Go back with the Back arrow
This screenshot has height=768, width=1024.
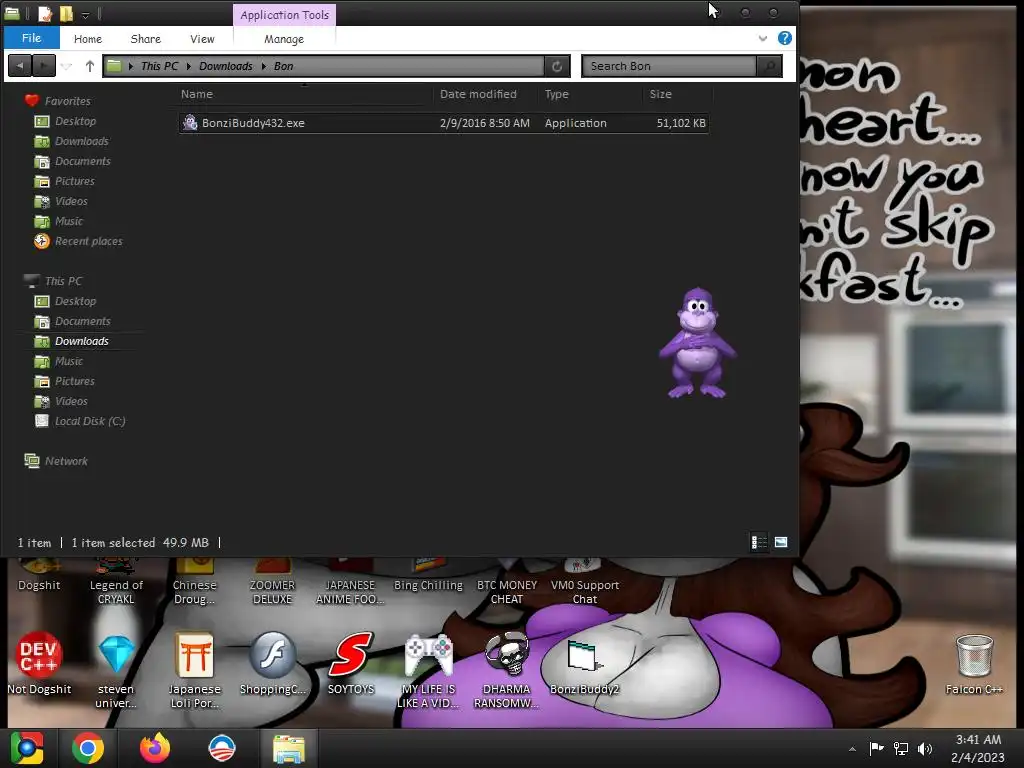[20, 65]
